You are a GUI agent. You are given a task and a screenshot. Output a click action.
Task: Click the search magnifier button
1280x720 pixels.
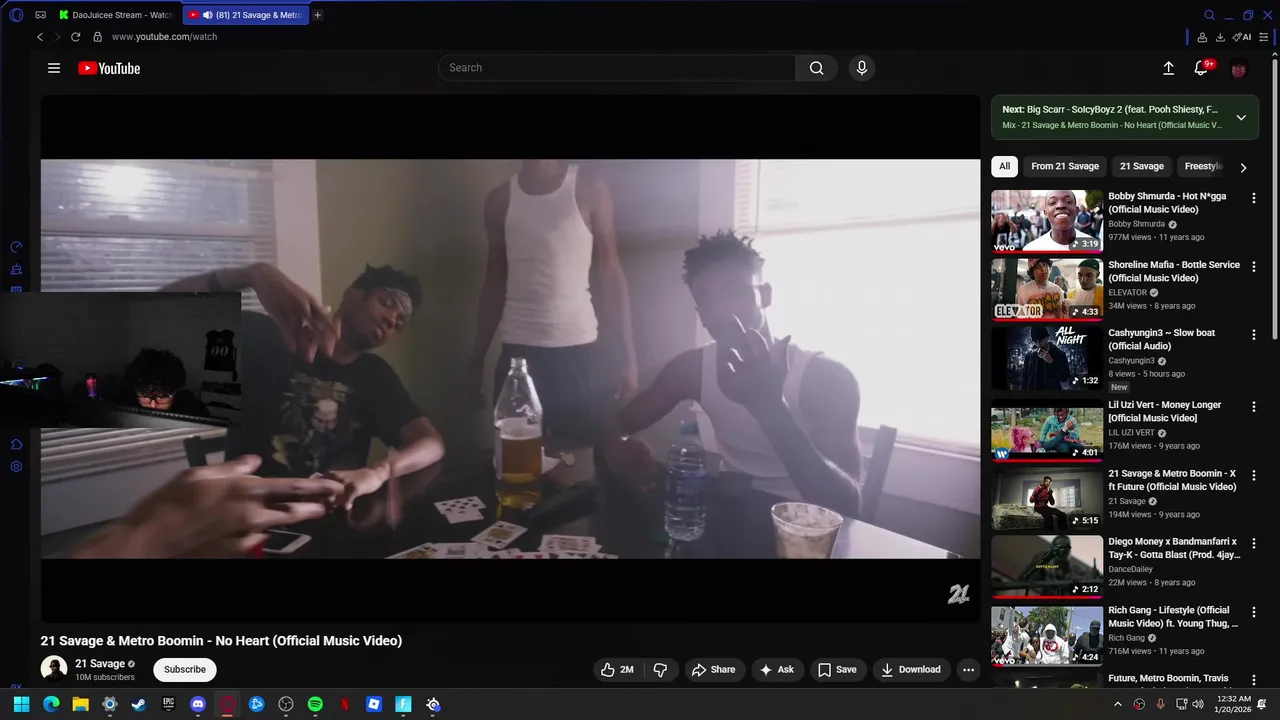pos(816,68)
